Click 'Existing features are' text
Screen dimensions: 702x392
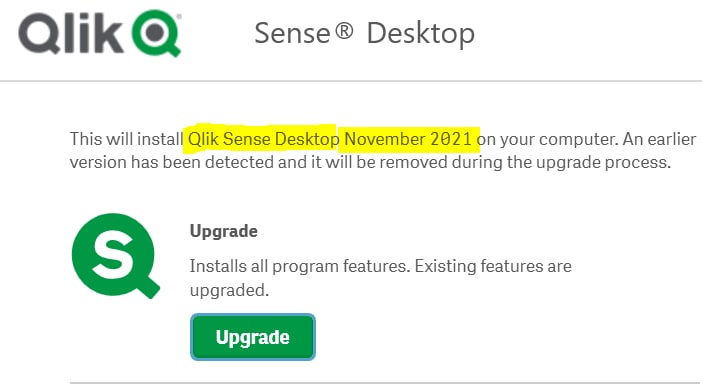coord(493,266)
